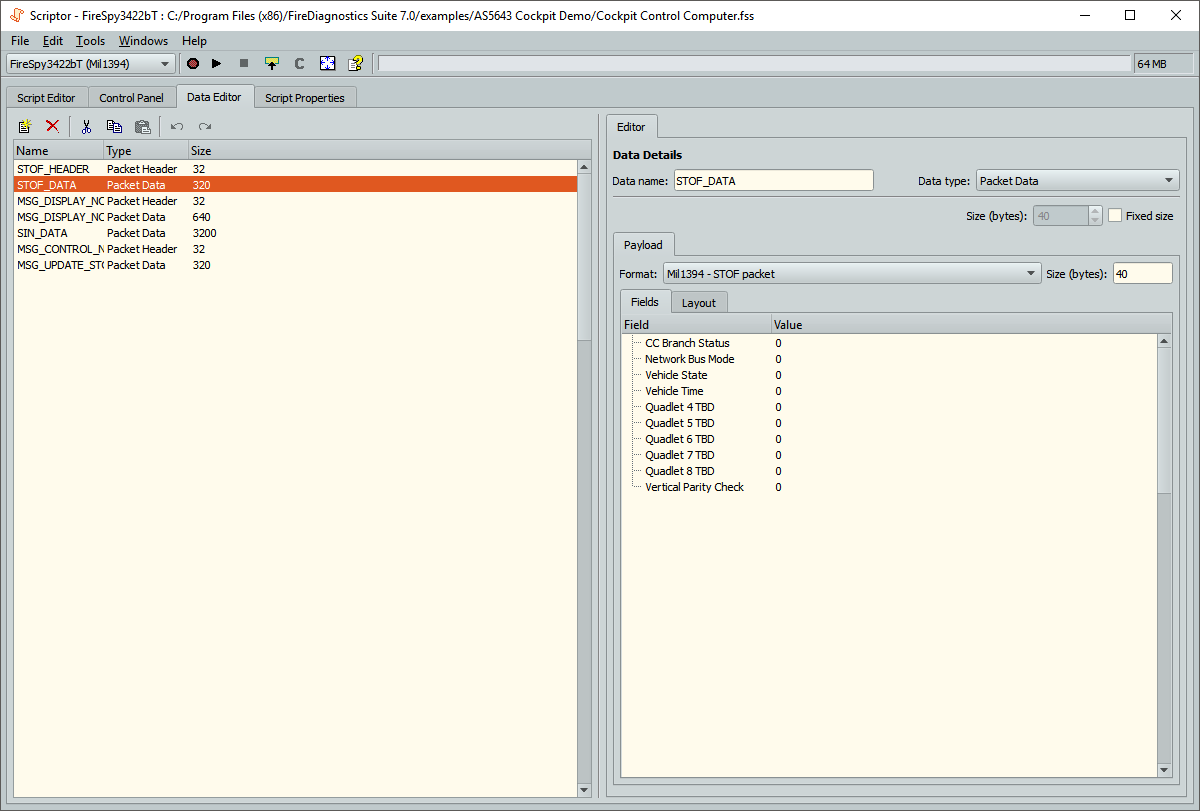Select the Data Editor tab
Viewport: 1200px width, 811px height.
coord(214,97)
